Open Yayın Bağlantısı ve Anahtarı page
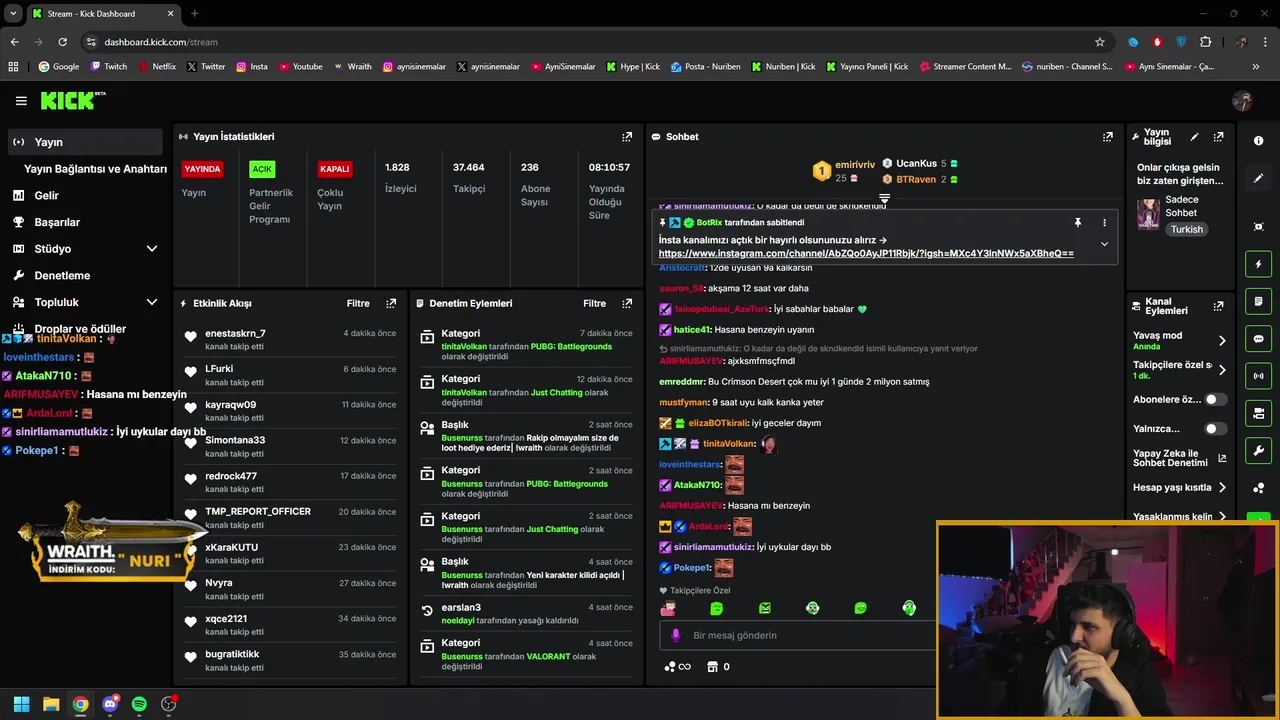The height and width of the screenshot is (720, 1280). pos(95,169)
